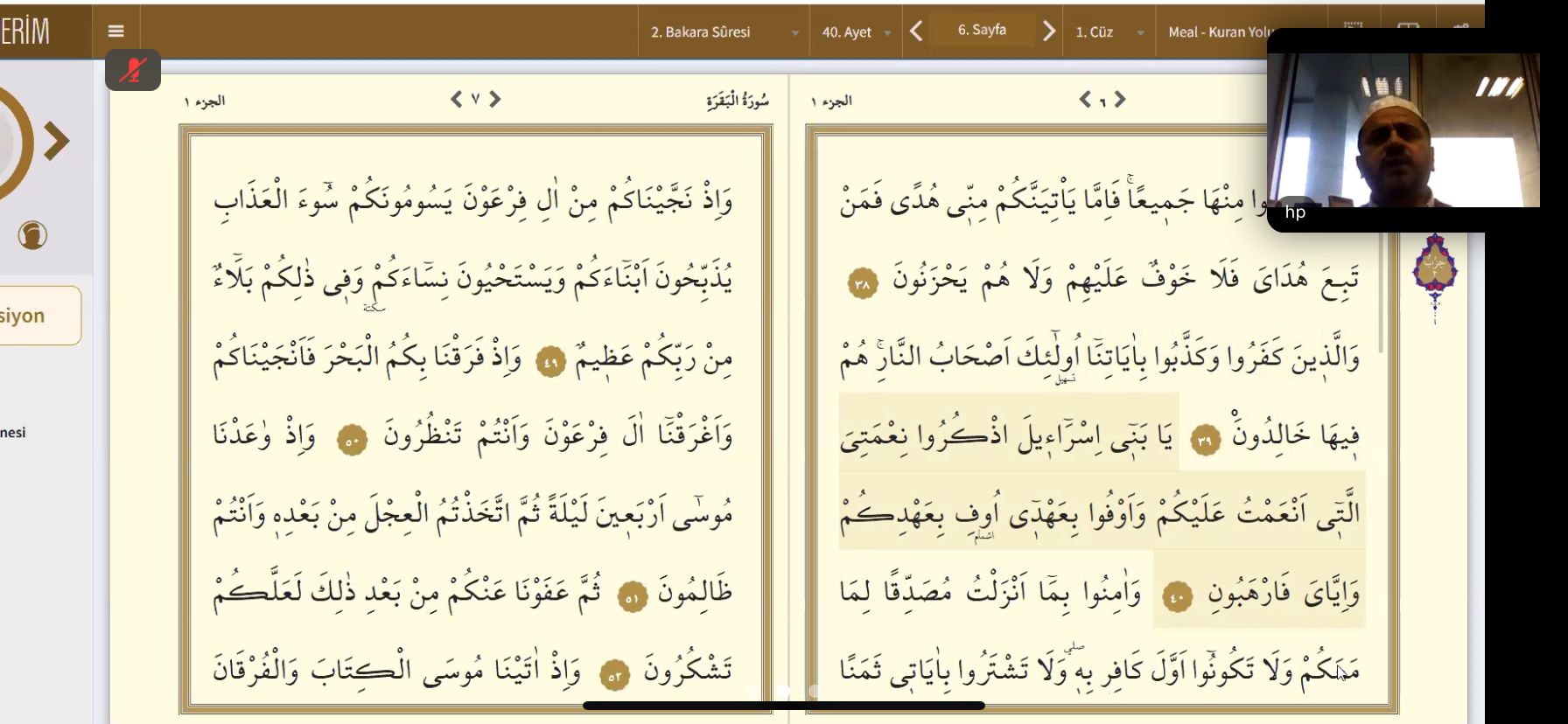Click the 6. Sayfa page field
This screenshot has height=724, width=1568.
[982, 31]
